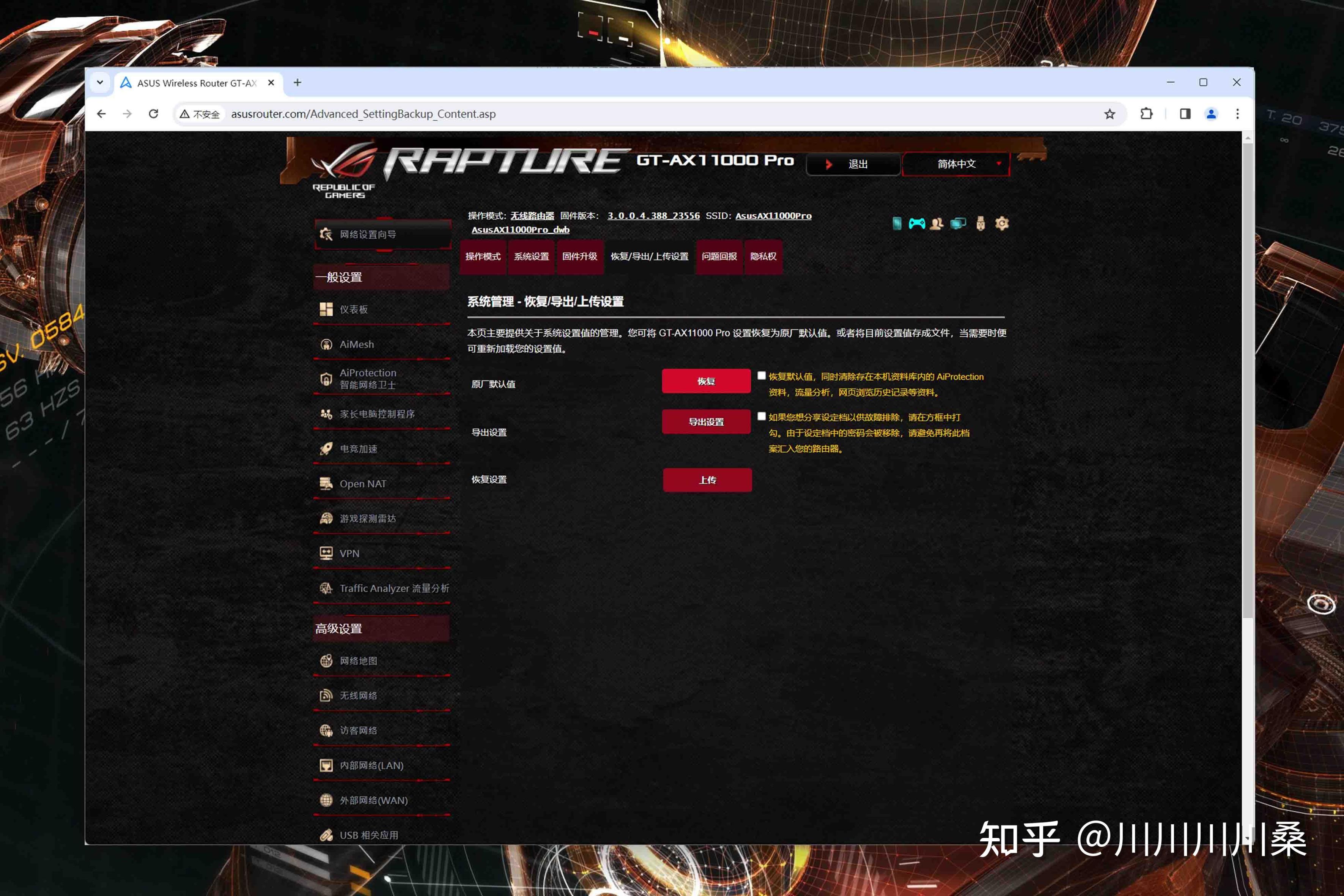Open the browser extensions puzzle icon
1344x896 pixels.
tap(1146, 114)
